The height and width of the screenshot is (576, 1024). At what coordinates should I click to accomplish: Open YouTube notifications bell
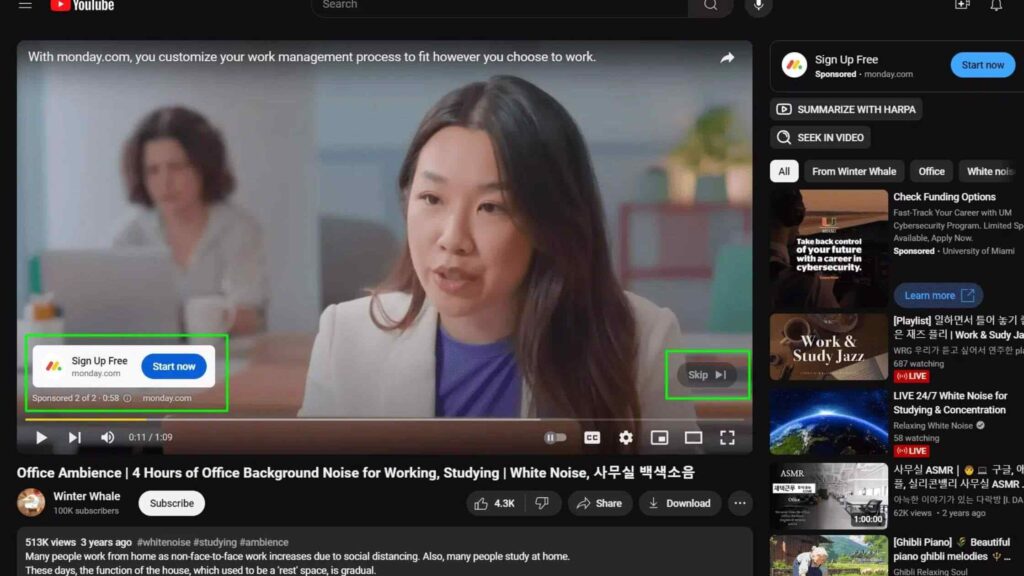[x=997, y=7]
